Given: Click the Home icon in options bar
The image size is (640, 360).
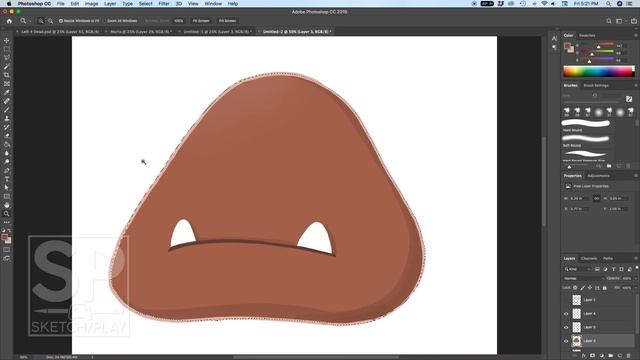Looking at the screenshot, I should point(9,21).
